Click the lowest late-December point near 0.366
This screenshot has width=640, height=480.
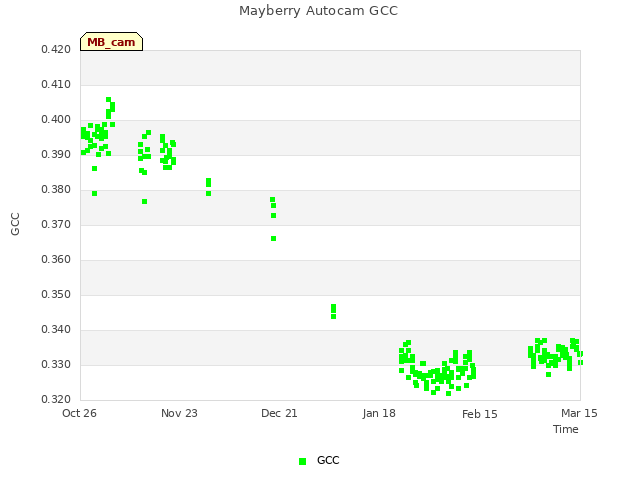(x=273, y=239)
